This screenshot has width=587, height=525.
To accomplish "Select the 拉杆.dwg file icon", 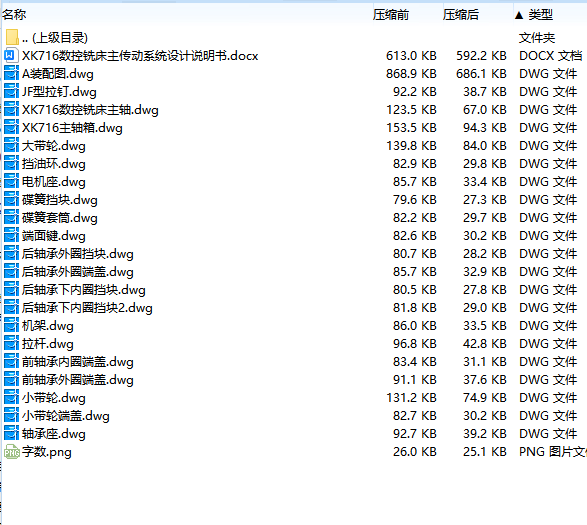I will point(11,343).
